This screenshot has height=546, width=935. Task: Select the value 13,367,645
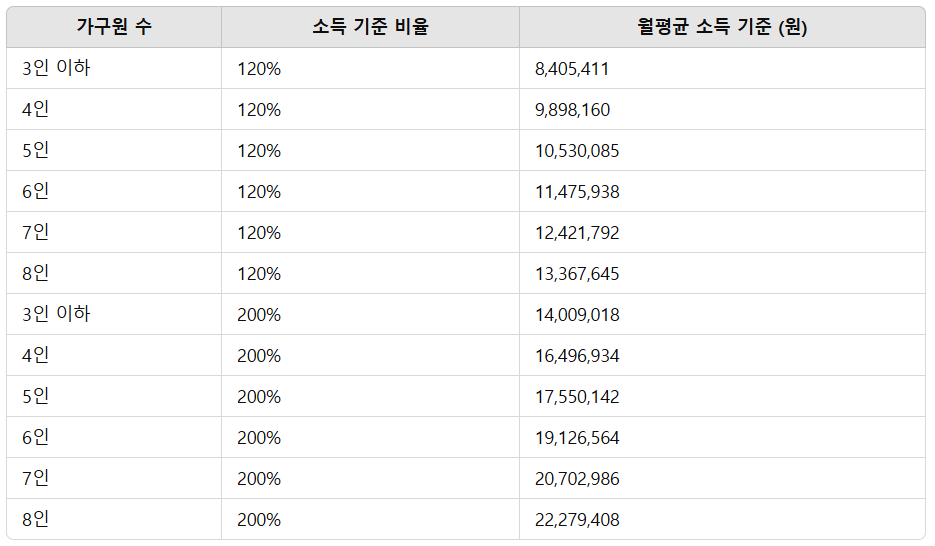(x=577, y=274)
